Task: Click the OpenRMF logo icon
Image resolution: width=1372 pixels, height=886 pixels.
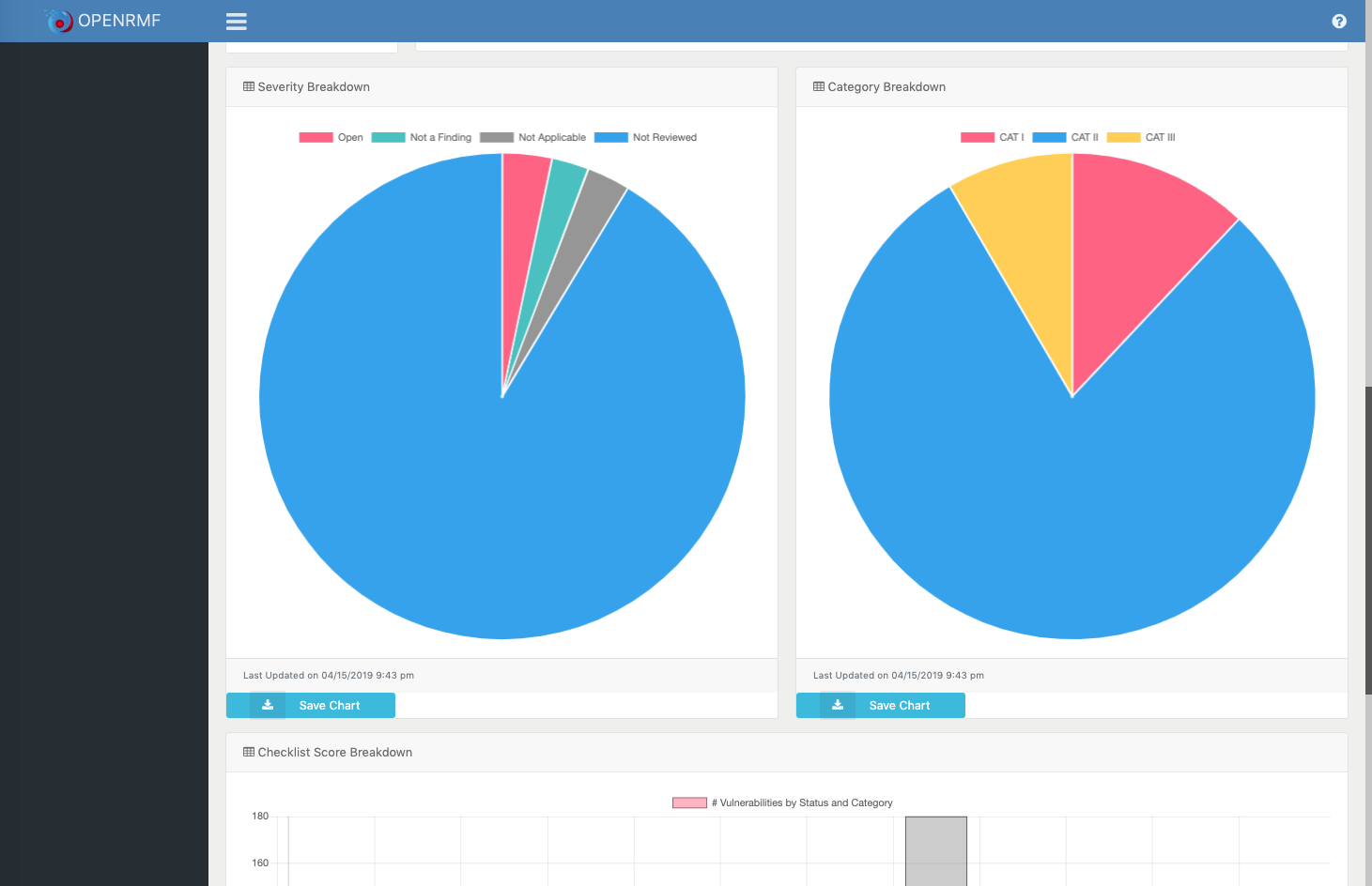Action: pos(59,21)
